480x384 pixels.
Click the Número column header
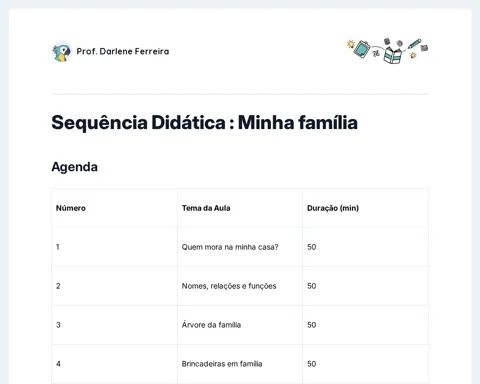click(71, 208)
